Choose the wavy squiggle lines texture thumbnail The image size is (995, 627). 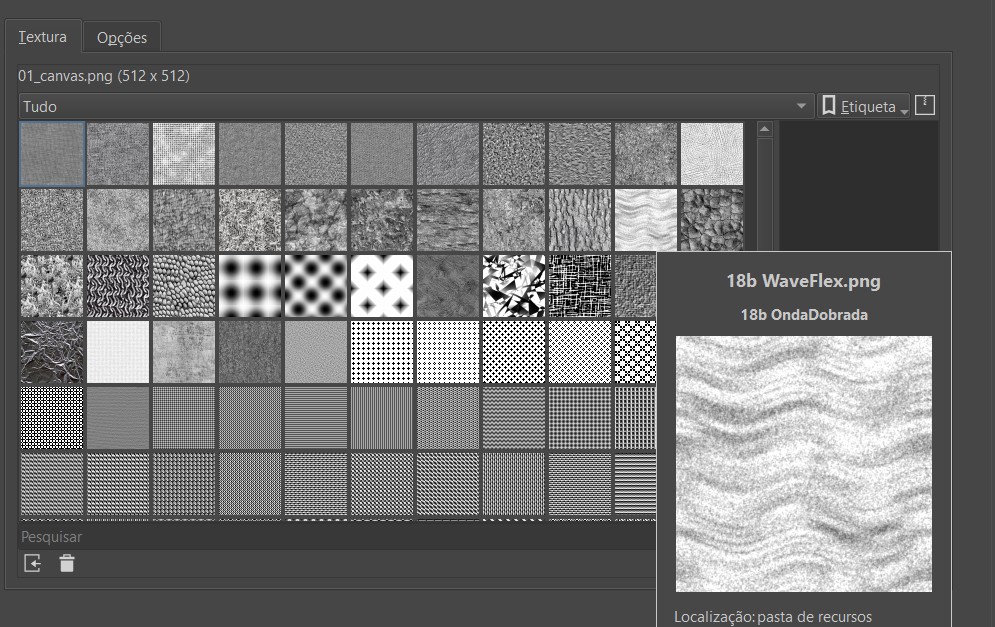tap(118, 286)
